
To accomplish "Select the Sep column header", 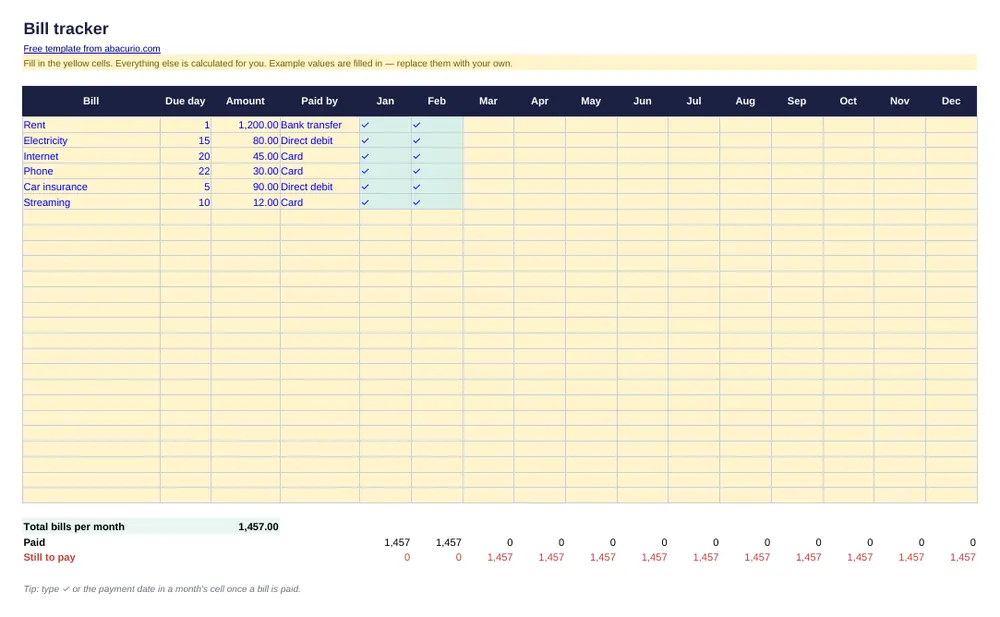I will pyautogui.click(x=797, y=101).
